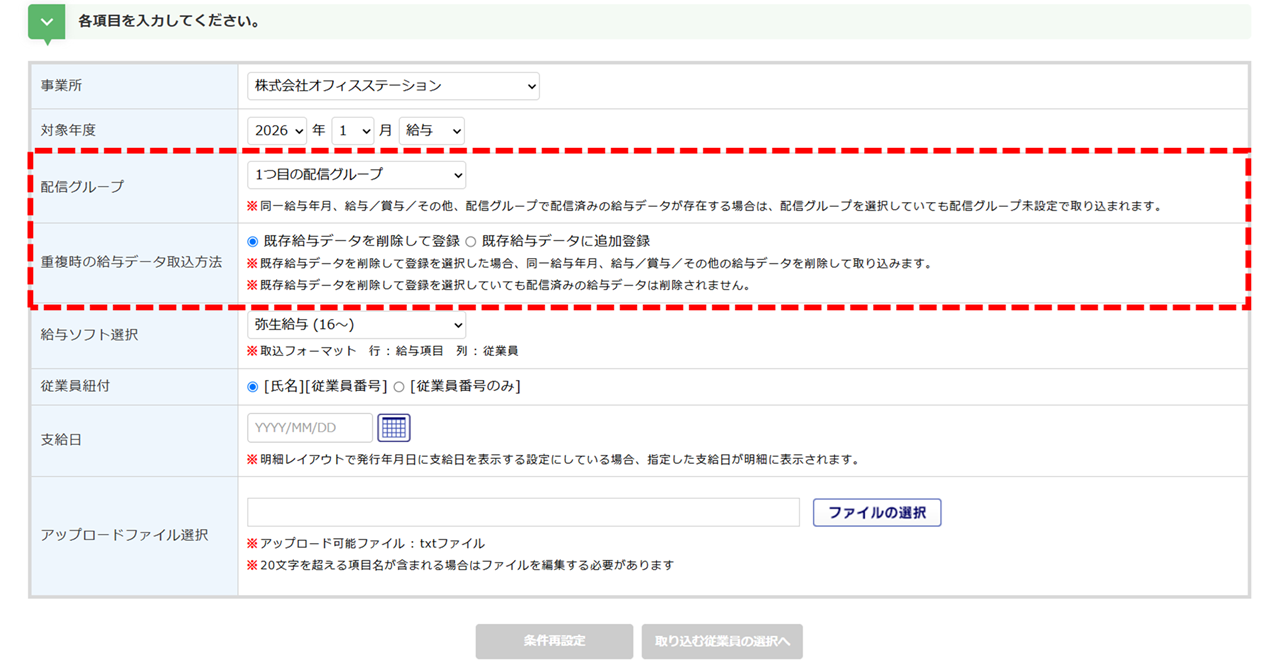Click the 支給日 row label

tap(61, 440)
